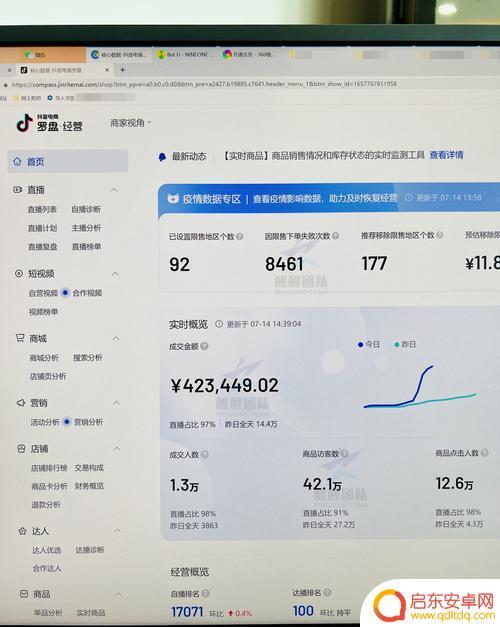Select 自营视频 in the sidebar
Screen dimensions: 500x627
pyautogui.click(x=43, y=293)
